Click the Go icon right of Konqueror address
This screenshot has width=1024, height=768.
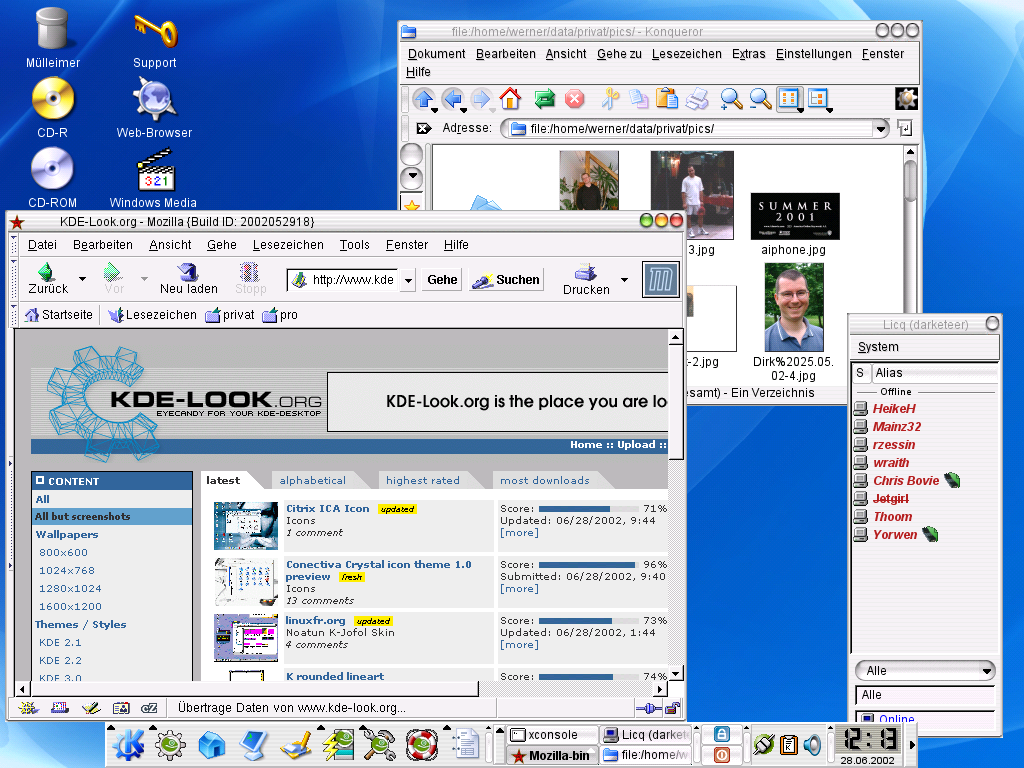tap(904, 128)
